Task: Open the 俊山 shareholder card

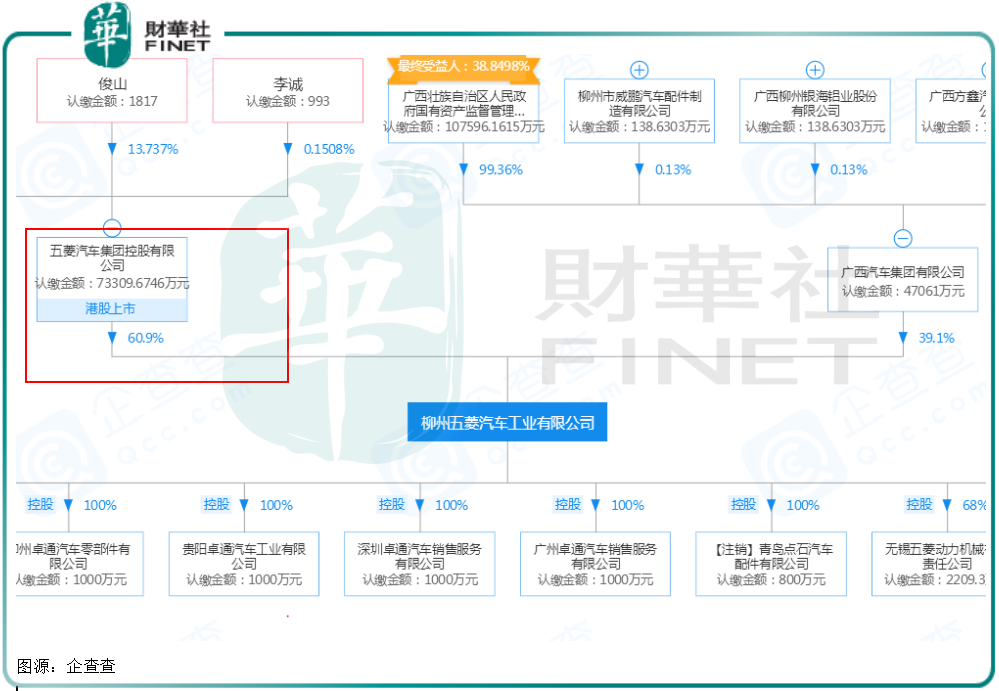Action: [112, 90]
